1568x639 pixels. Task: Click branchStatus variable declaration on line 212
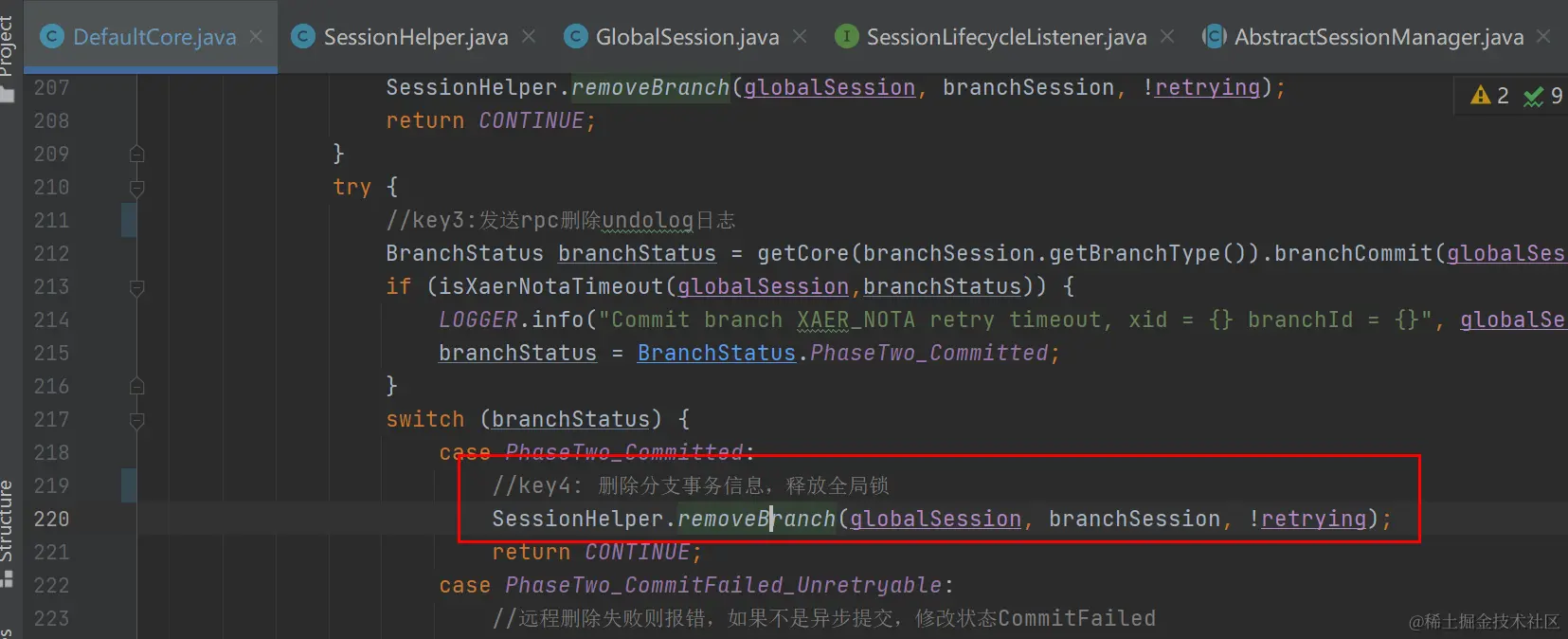(x=637, y=253)
